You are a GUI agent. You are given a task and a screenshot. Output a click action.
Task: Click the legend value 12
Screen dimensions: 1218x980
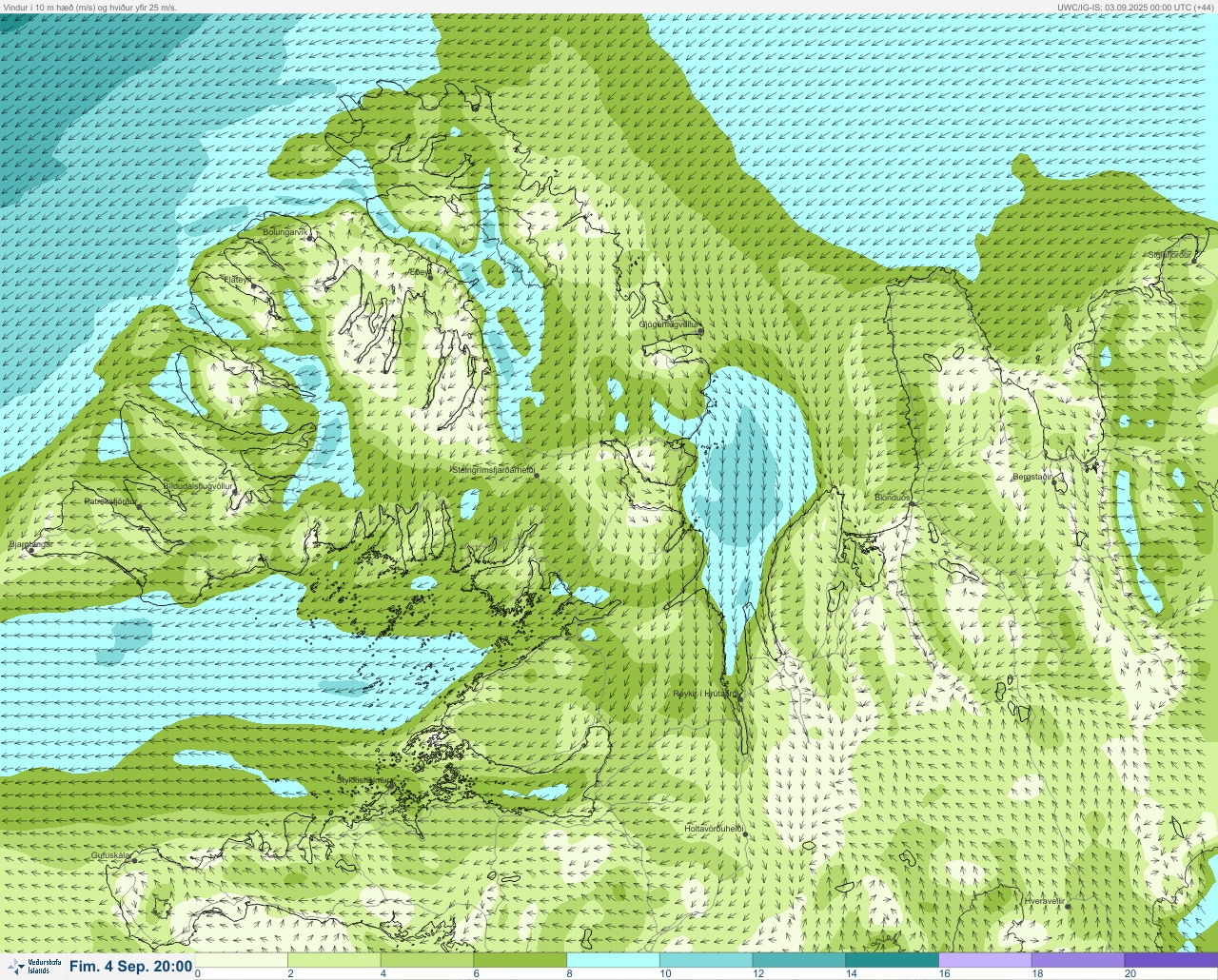(758, 973)
